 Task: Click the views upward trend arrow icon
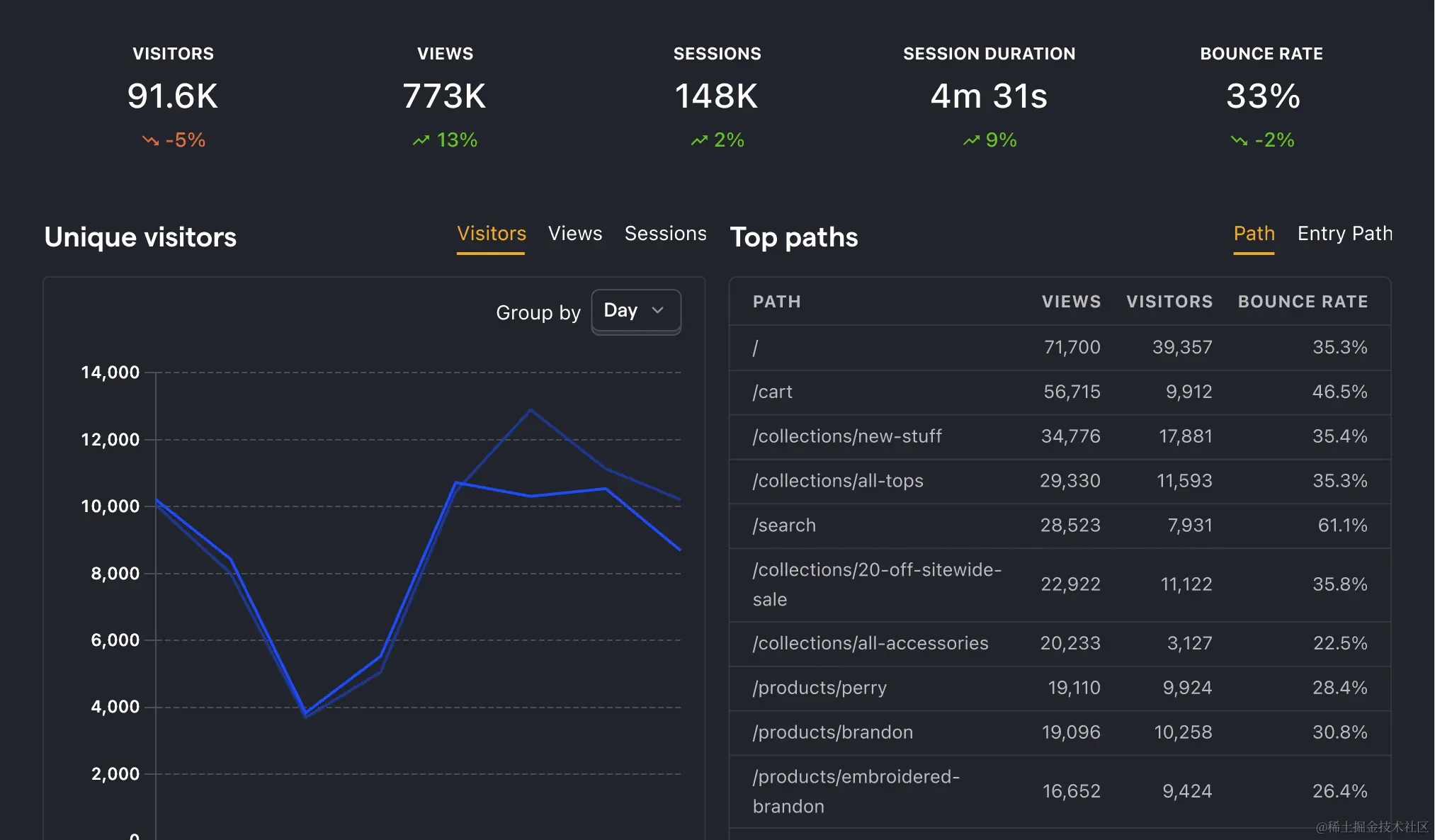pos(421,140)
